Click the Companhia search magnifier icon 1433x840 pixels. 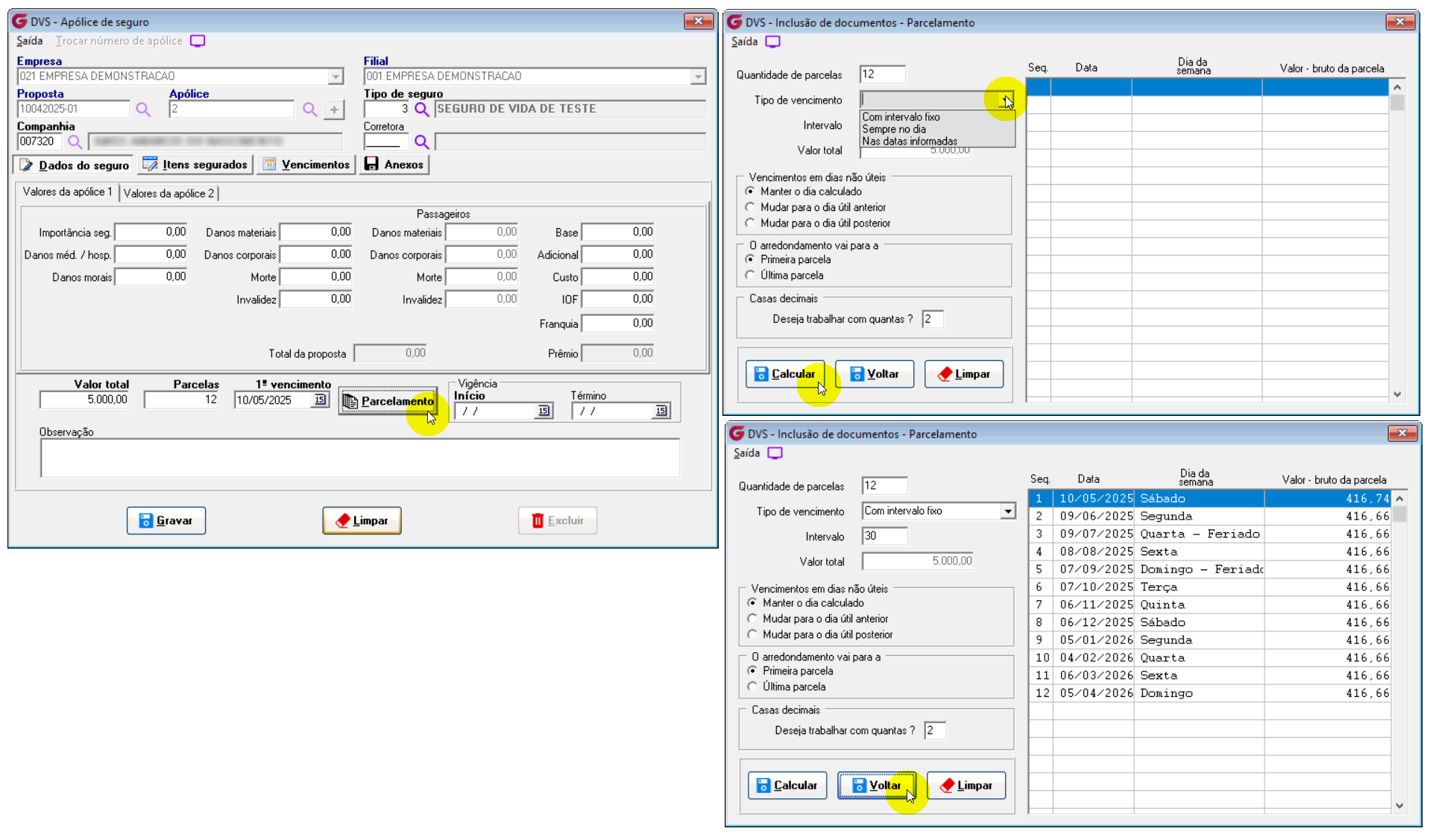(x=75, y=142)
